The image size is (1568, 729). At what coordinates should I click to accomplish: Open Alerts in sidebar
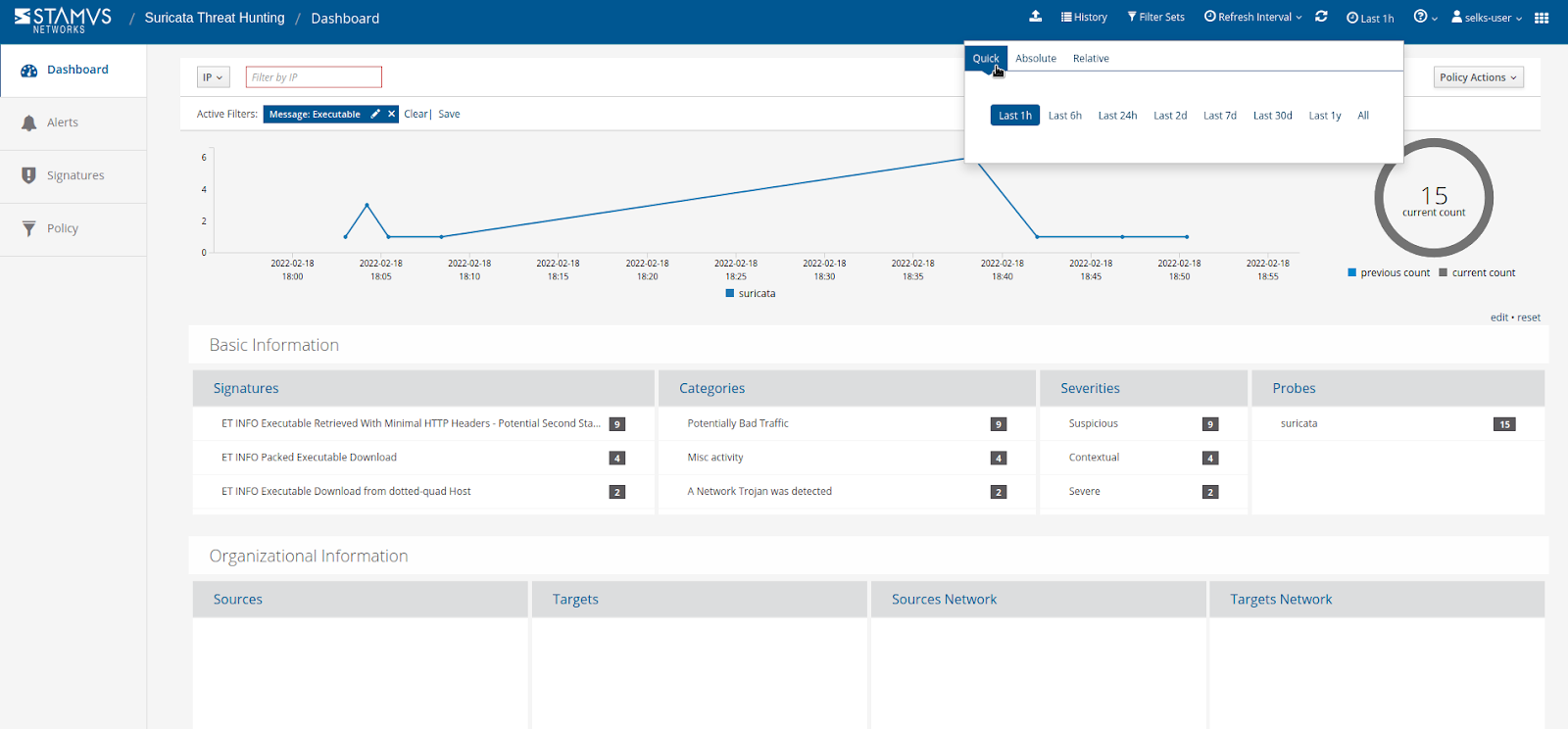(73, 123)
